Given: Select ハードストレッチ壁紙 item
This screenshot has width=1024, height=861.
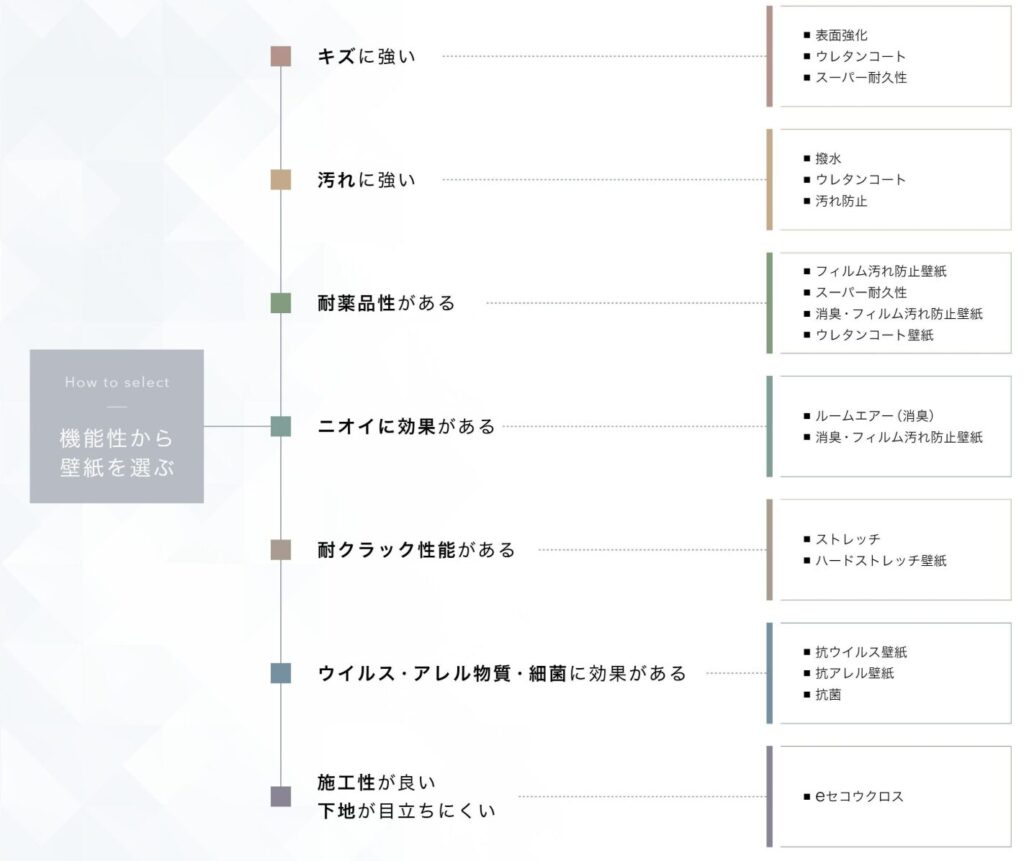Looking at the screenshot, I should click(x=880, y=561).
